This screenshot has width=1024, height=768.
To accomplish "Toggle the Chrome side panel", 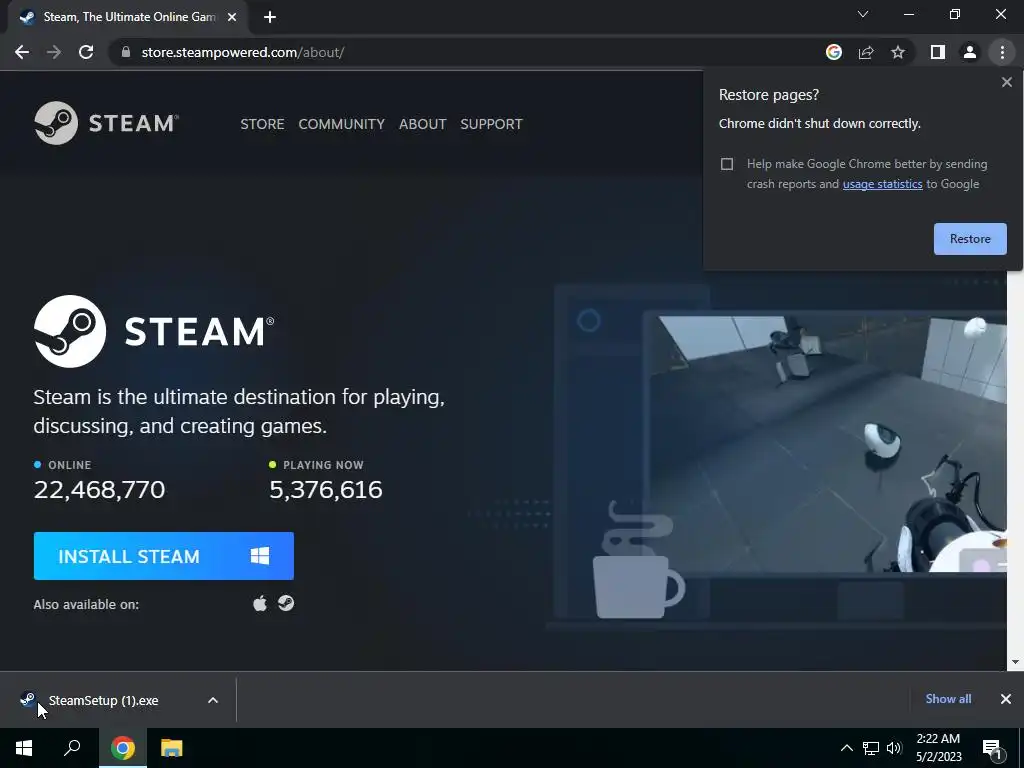I will (937, 52).
